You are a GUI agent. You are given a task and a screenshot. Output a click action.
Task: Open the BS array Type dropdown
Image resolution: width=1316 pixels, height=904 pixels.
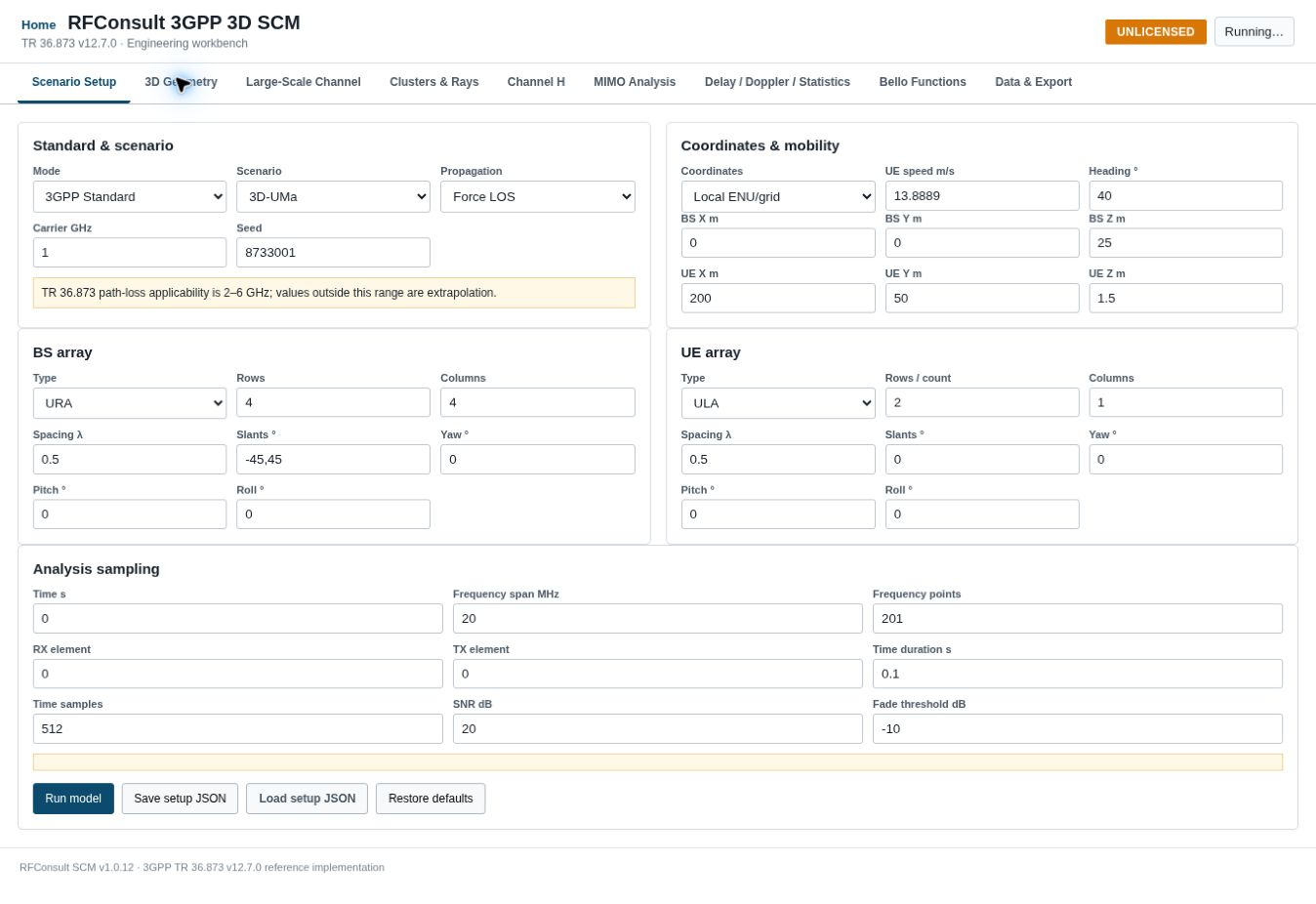[x=130, y=403]
